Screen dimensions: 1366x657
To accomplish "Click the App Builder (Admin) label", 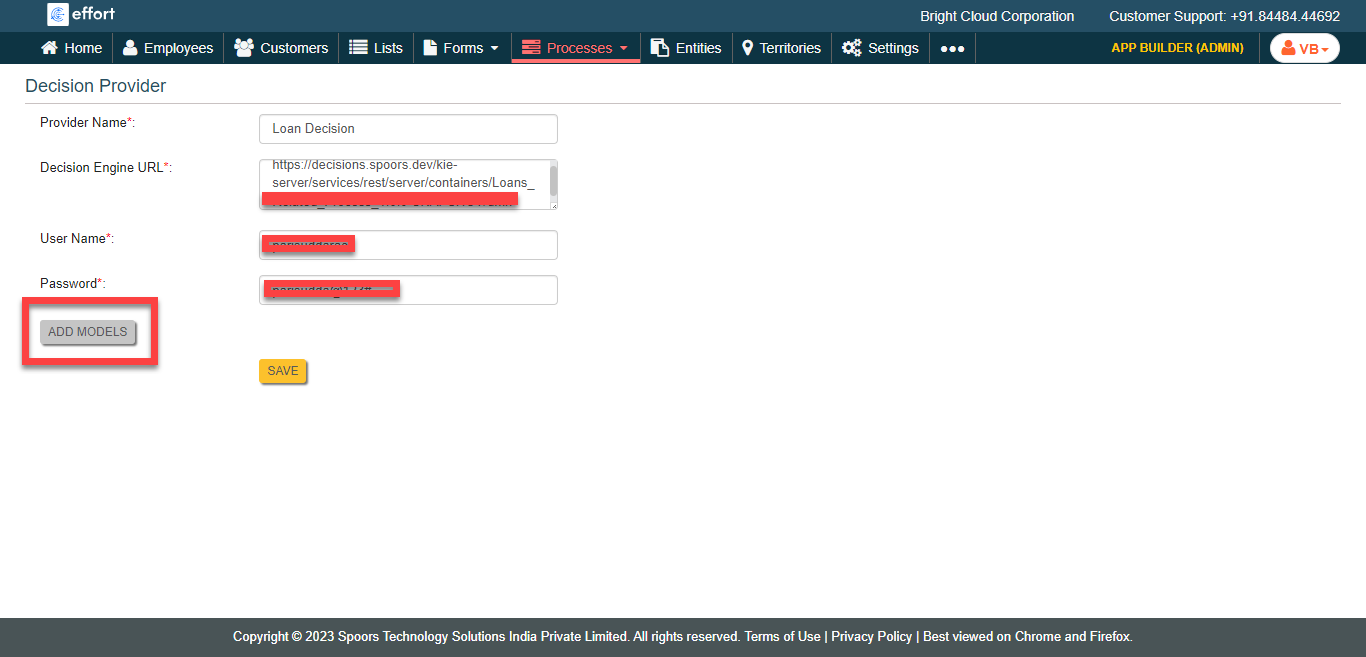I will pos(1177,48).
